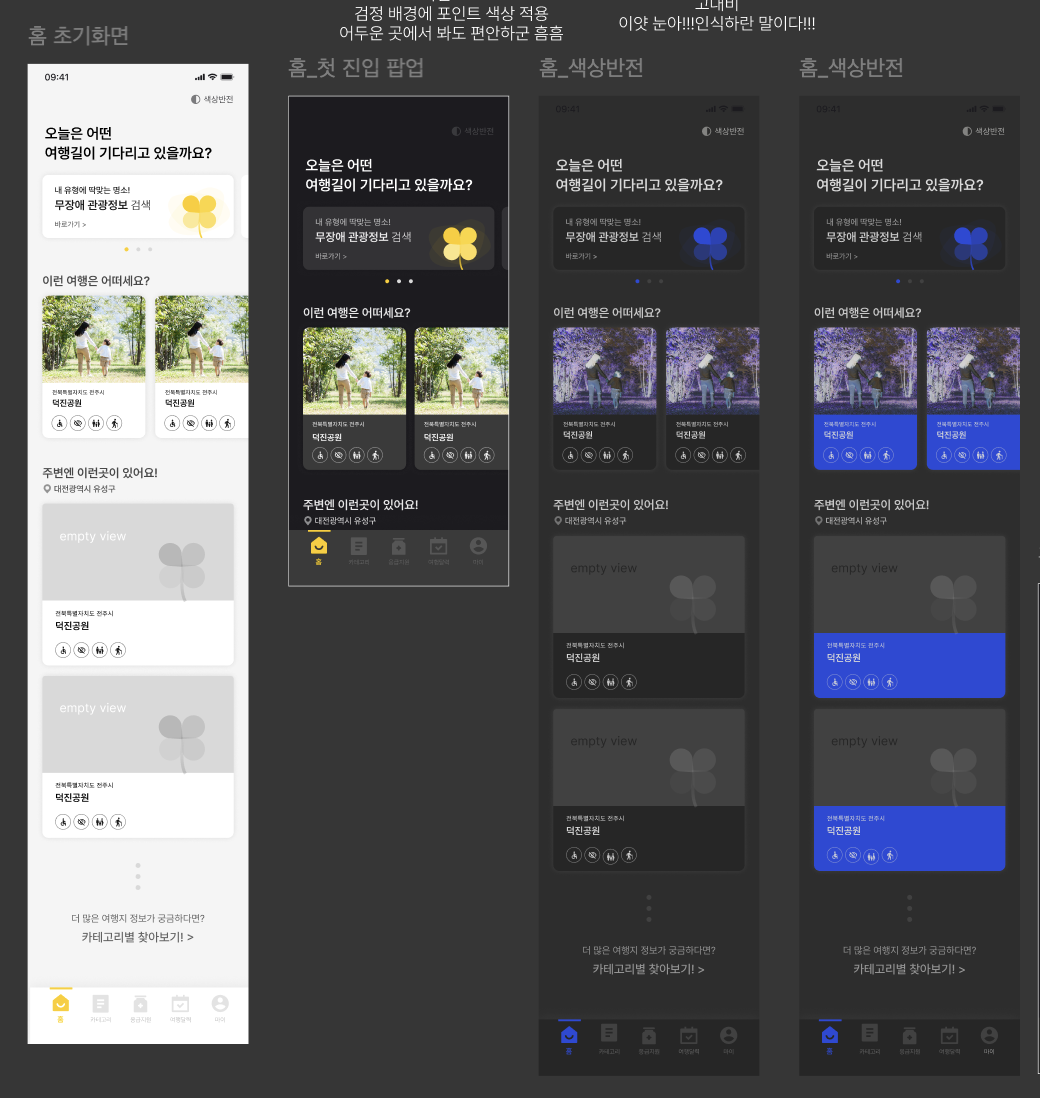
Task: Tap 카테고리 icon in blue-card 홈_색상반전 frame
Action: click(x=870, y=1034)
